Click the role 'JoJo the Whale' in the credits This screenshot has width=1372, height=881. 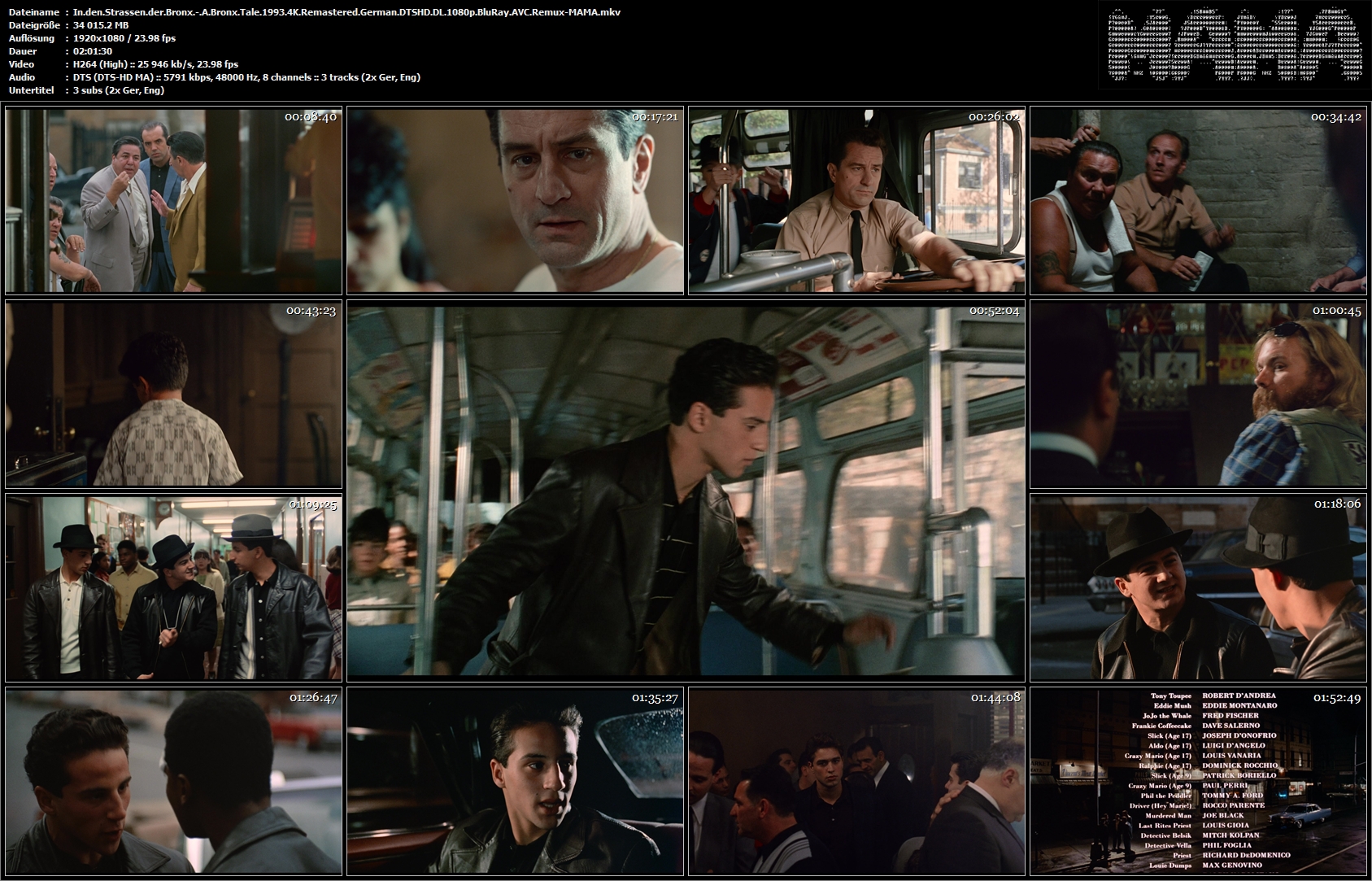(x=1167, y=716)
